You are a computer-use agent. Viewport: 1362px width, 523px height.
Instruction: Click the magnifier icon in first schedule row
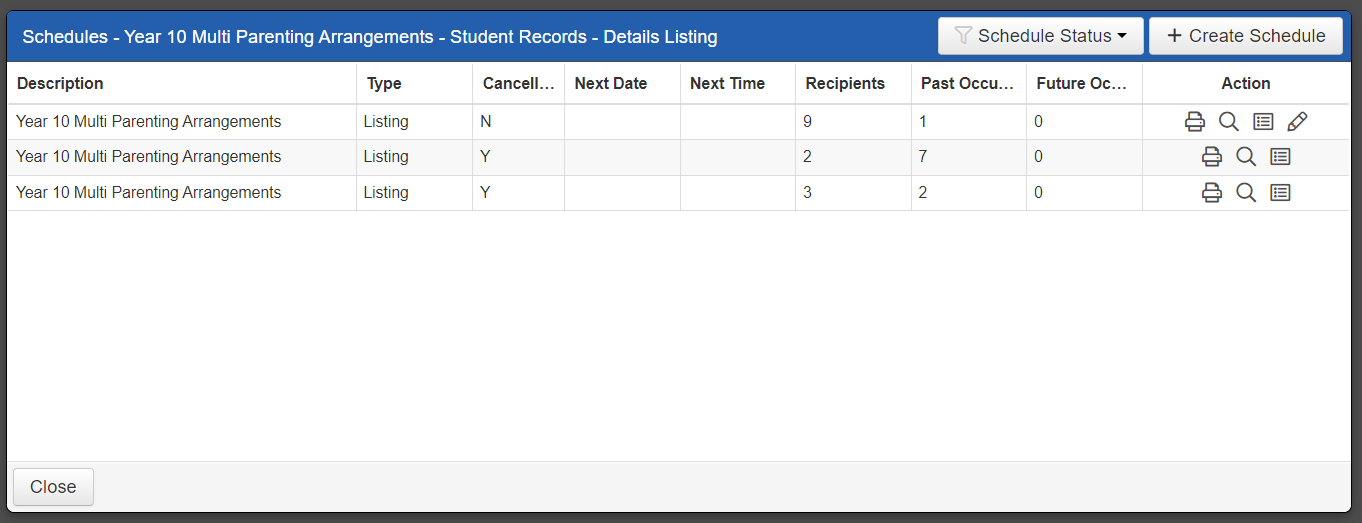[x=1229, y=122]
